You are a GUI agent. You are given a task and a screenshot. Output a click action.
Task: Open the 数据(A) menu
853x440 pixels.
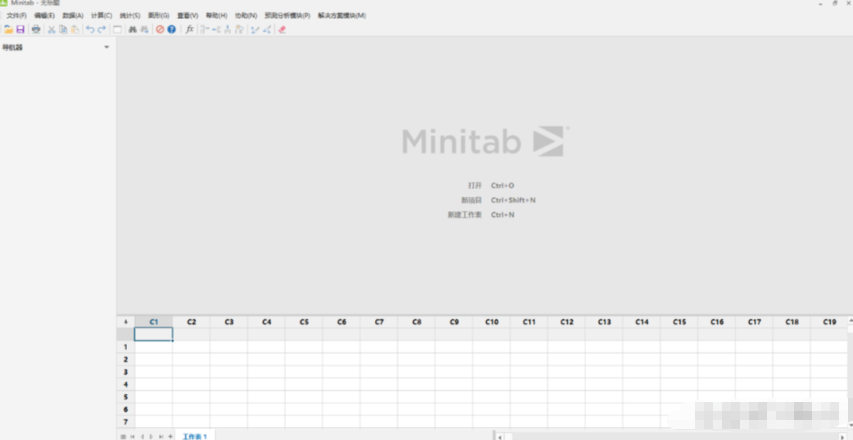73,16
